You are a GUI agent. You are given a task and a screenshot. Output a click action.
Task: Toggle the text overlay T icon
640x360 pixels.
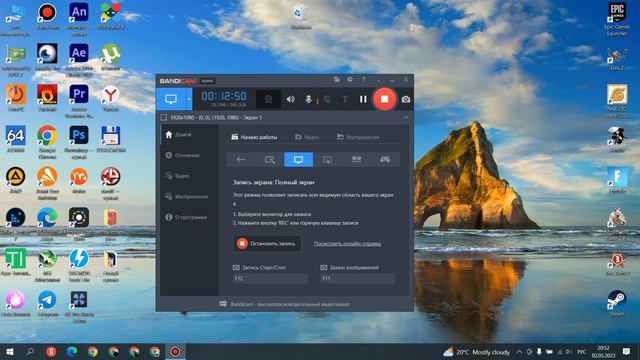click(x=345, y=99)
